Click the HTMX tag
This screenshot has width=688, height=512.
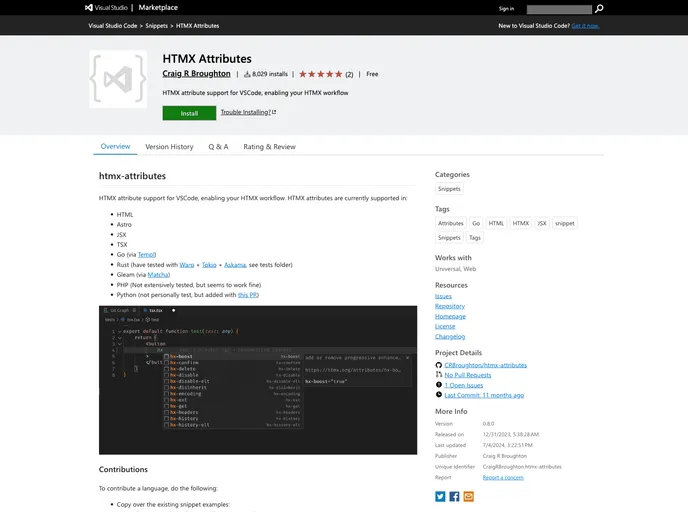(x=521, y=223)
